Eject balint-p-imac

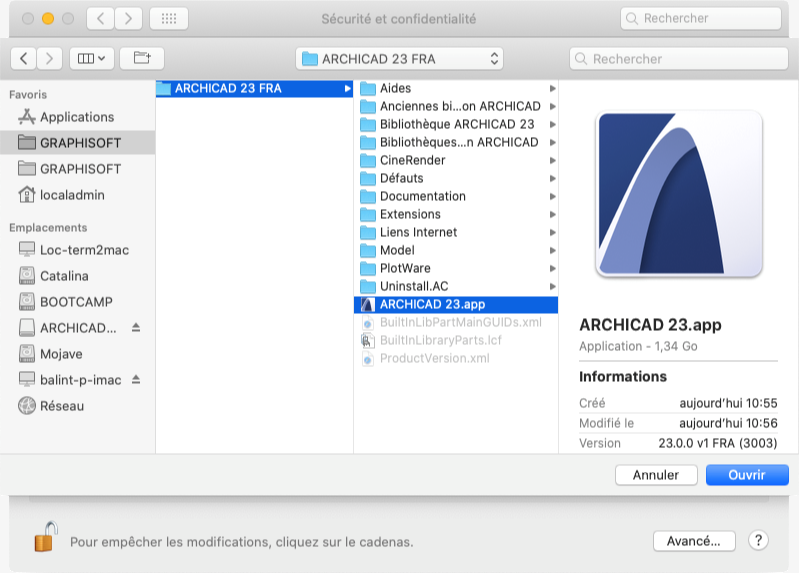pos(136,379)
